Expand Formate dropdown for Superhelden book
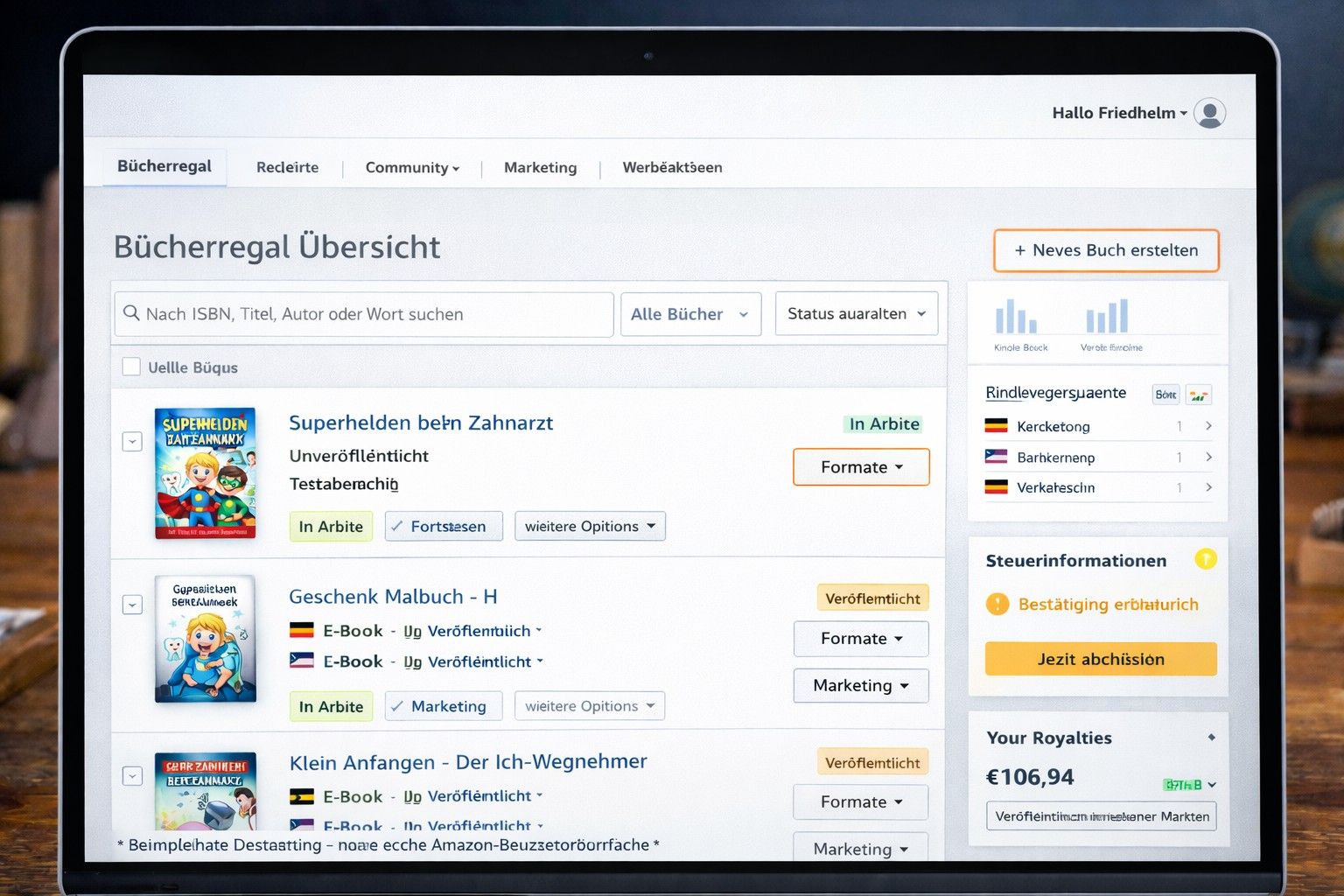Viewport: 1344px width, 896px height. (861, 467)
